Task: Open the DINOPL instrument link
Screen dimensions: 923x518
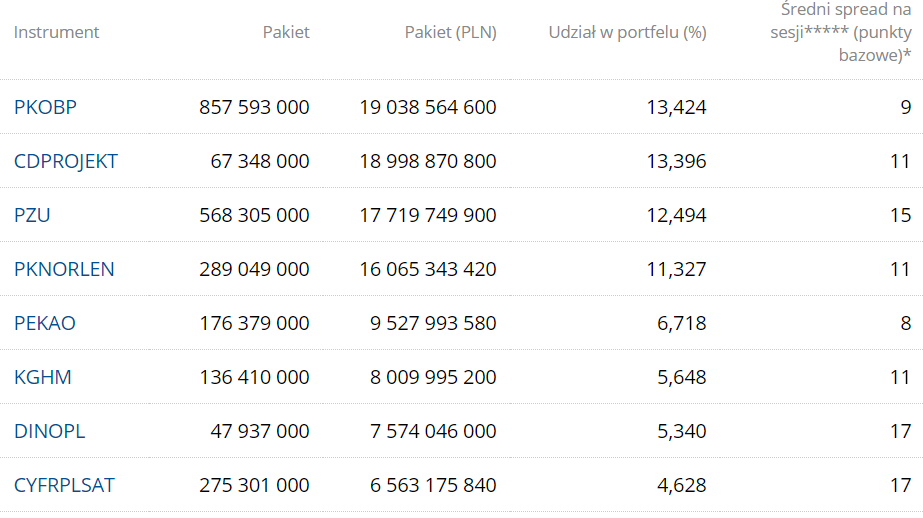Action: [49, 431]
